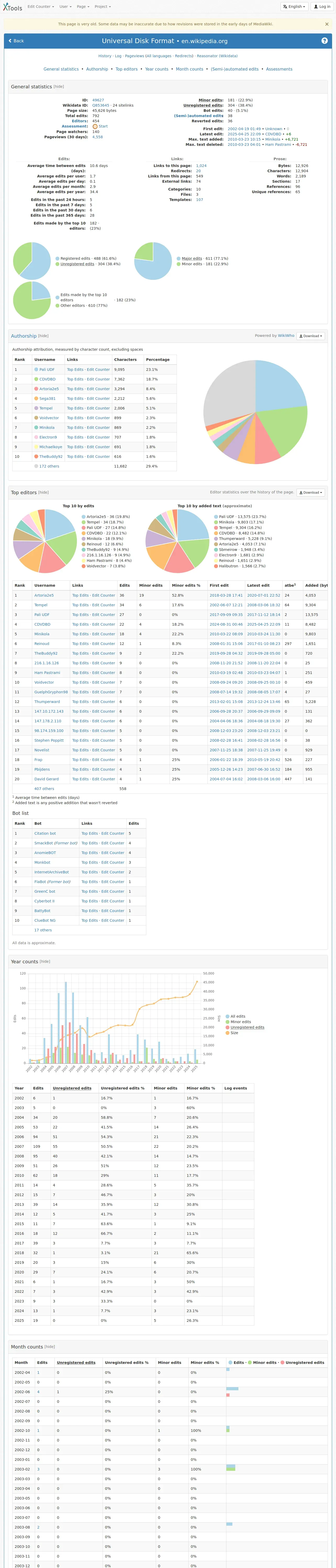This screenshot has height=1568, width=336.
Task: Open Links to this page count 1,024
Action: tap(201, 166)
